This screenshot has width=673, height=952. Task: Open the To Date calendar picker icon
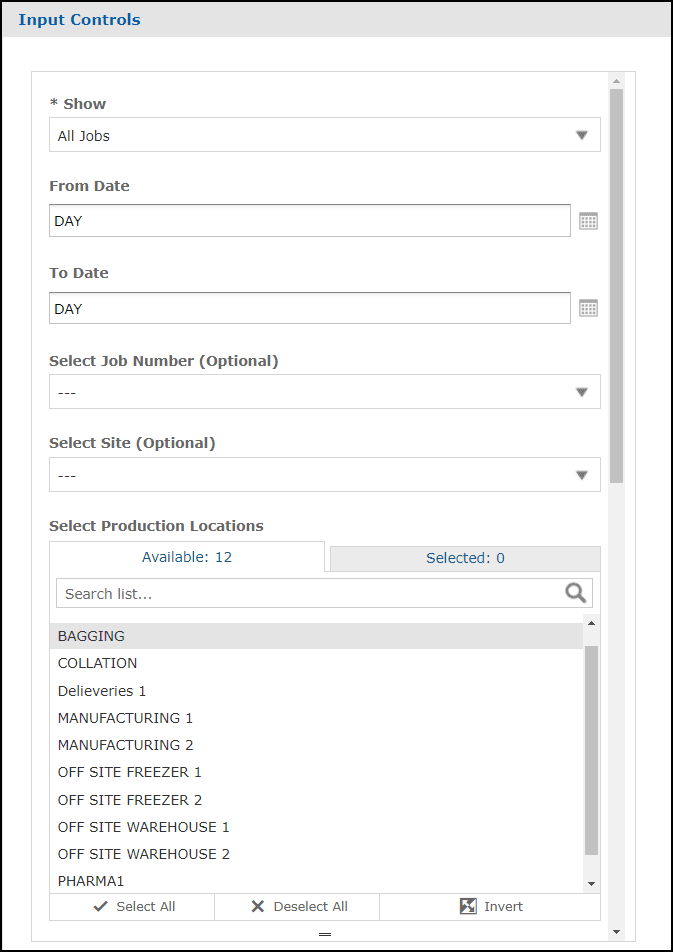coord(588,309)
